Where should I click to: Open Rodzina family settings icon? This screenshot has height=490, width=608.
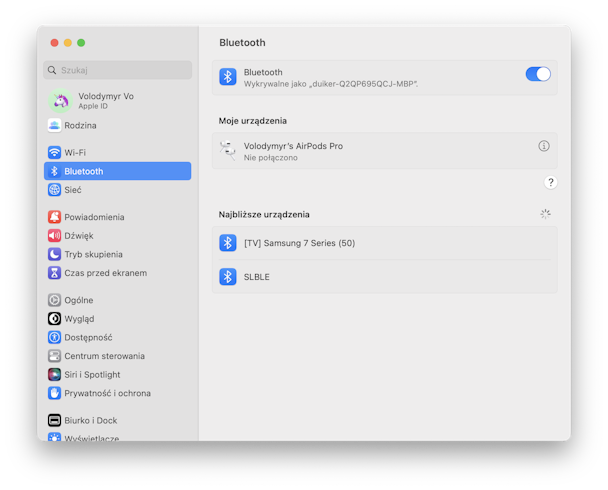(54, 126)
